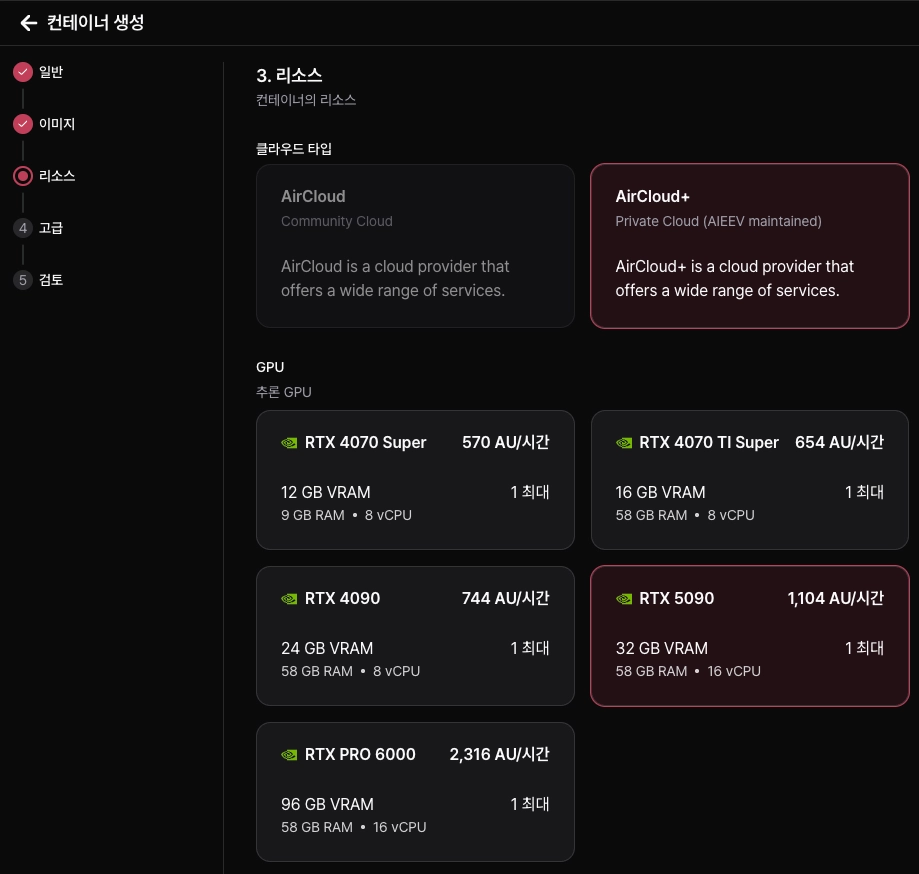The width and height of the screenshot is (919, 874).
Task: Click the NVIDIA logo on RTX PRO 6000
Action: [x=289, y=754]
